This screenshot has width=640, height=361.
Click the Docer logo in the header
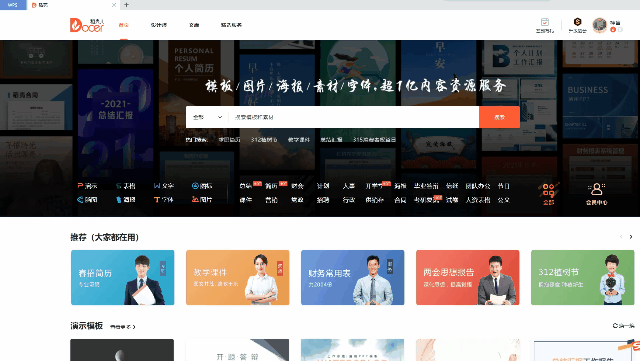click(87, 25)
